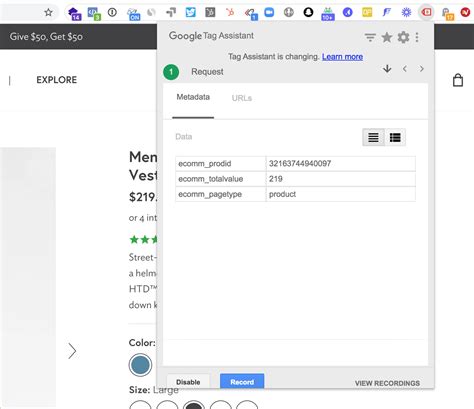
Task: Open VIEW RECORDINGS
Action: (x=387, y=383)
